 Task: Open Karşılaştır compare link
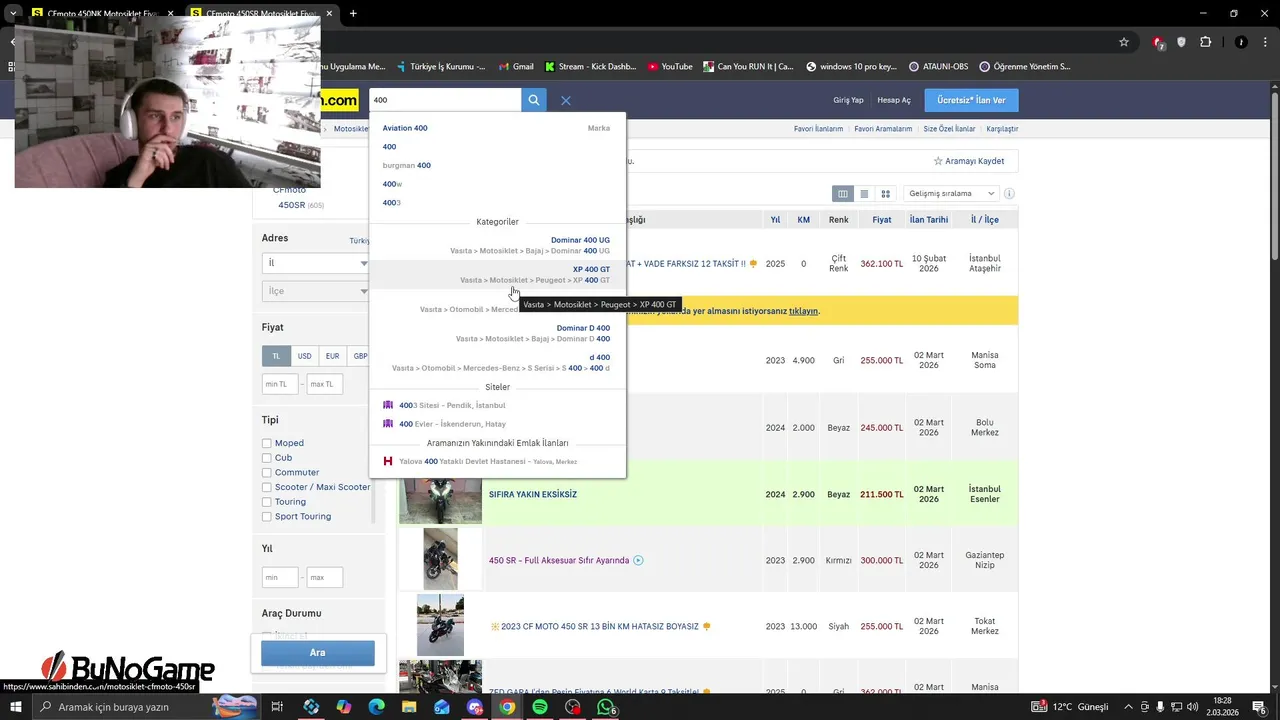click(1002, 129)
